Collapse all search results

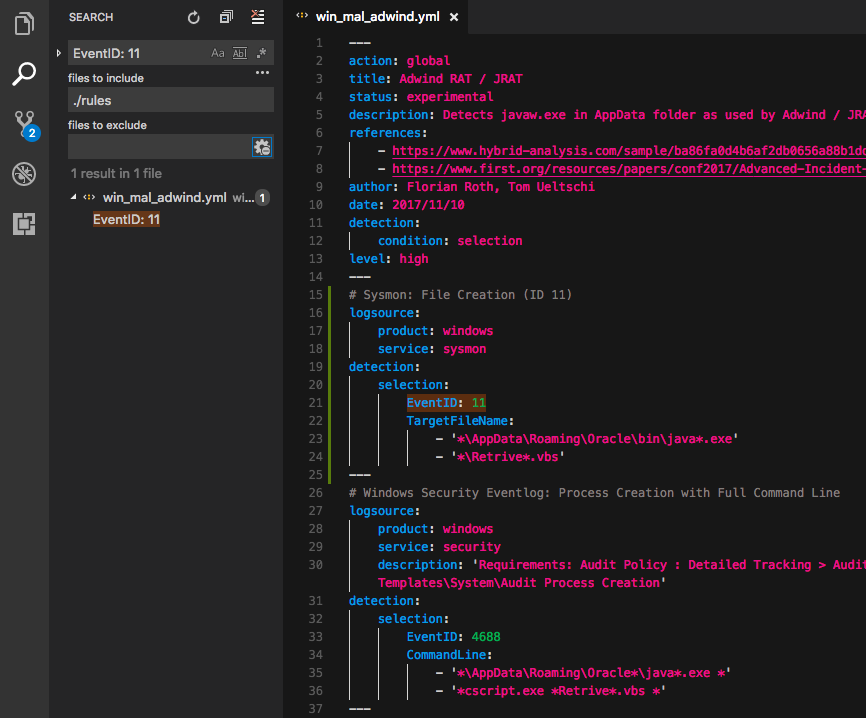tap(226, 17)
